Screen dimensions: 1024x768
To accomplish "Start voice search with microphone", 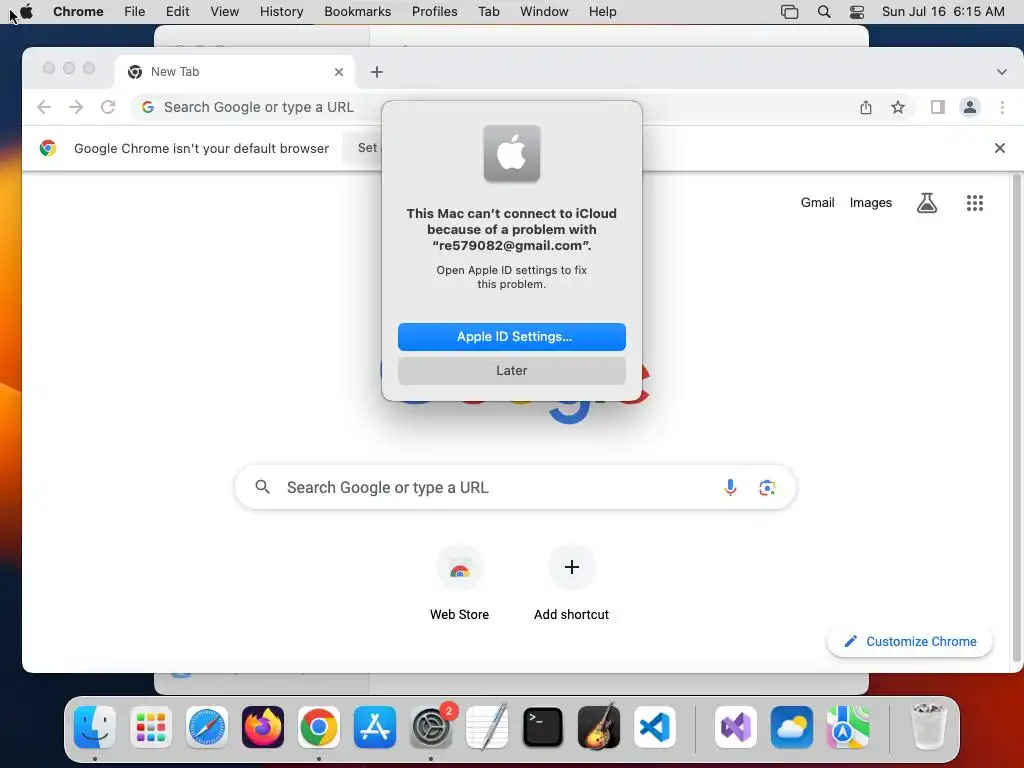I will pyautogui.click(x=730, y=487).
